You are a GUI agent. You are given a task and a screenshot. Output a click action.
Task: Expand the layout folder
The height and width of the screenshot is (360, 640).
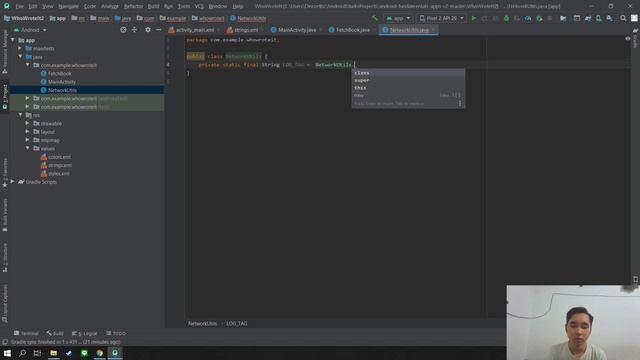click(28, 132)
